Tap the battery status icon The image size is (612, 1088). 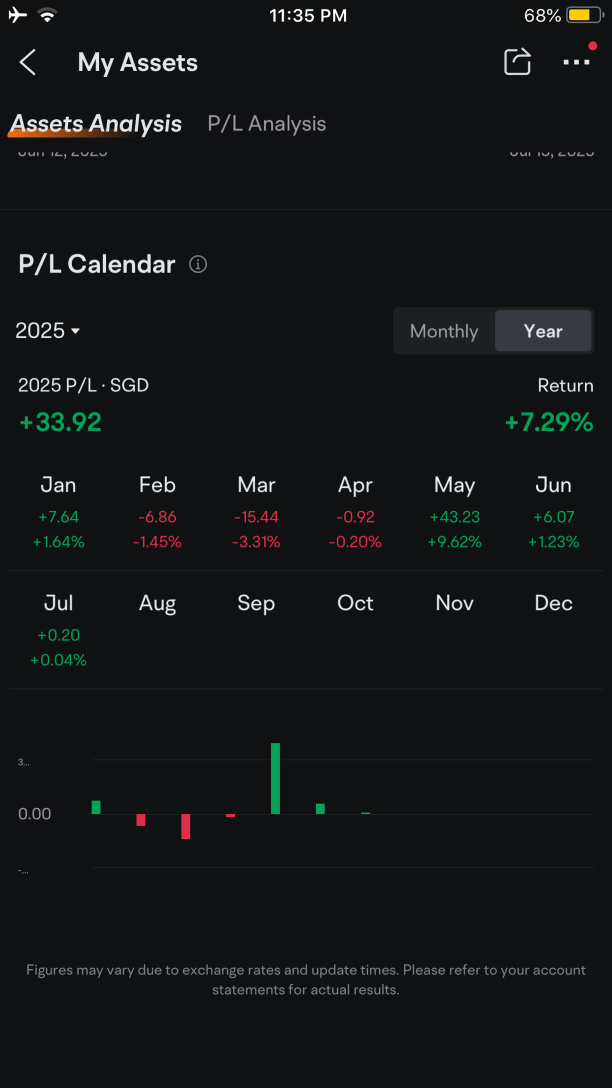click(586, 15)
